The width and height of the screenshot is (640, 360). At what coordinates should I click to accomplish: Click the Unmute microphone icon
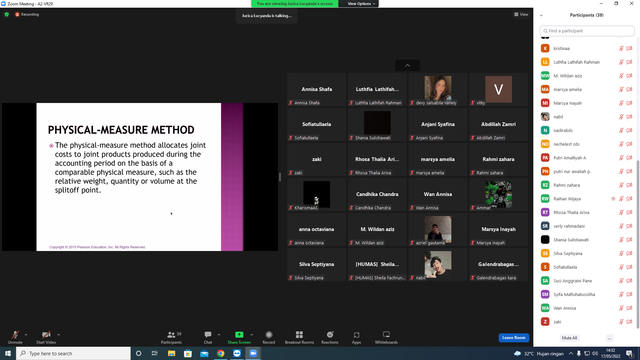[15, 335]
